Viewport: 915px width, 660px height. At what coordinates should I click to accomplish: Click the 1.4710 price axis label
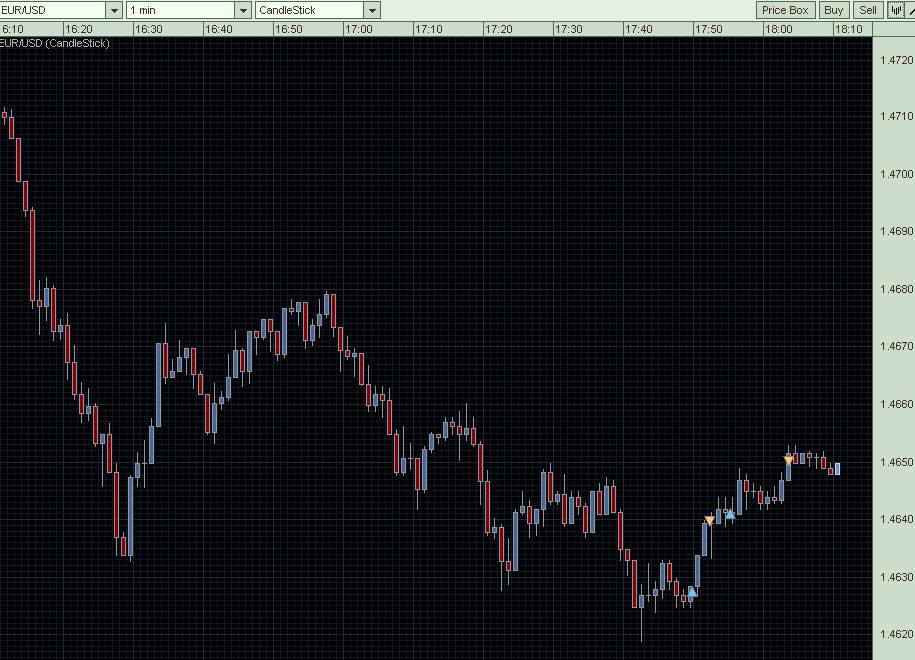(896, 116)
